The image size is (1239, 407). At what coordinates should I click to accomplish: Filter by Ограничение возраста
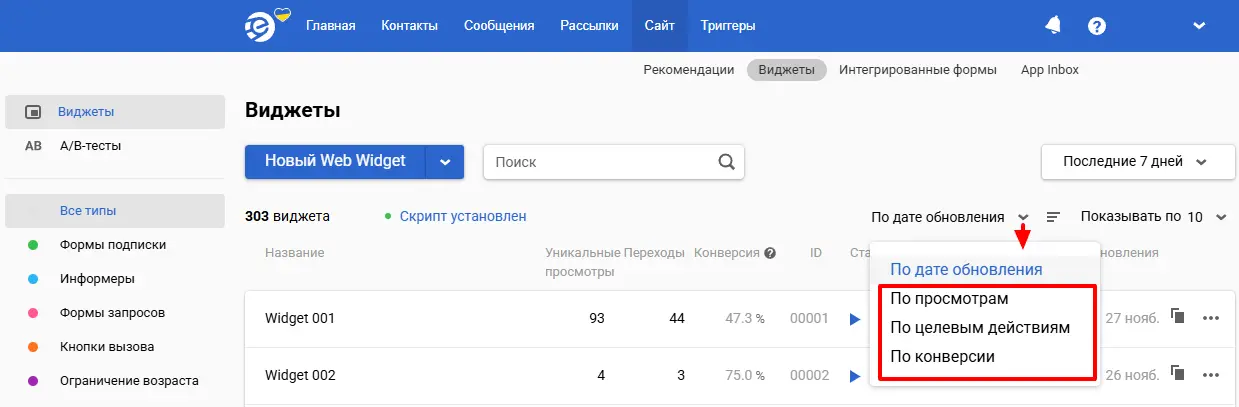pos(129,381)
